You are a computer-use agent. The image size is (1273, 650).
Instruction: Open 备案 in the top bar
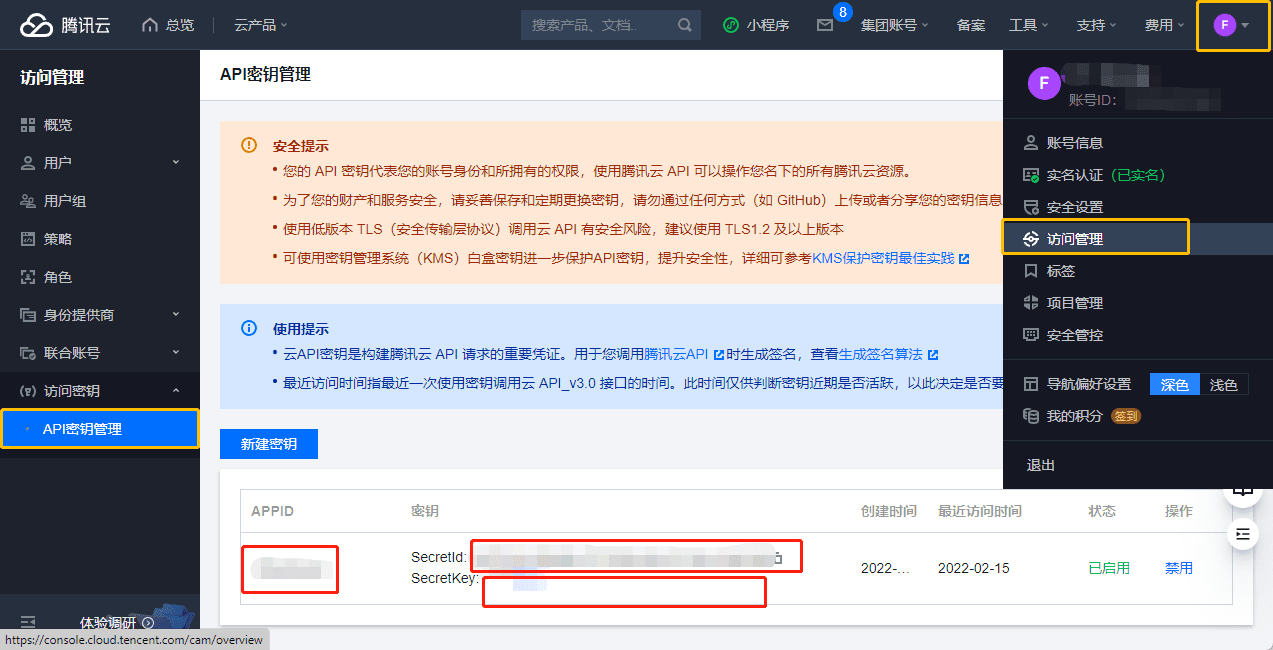tap(970, 25)
